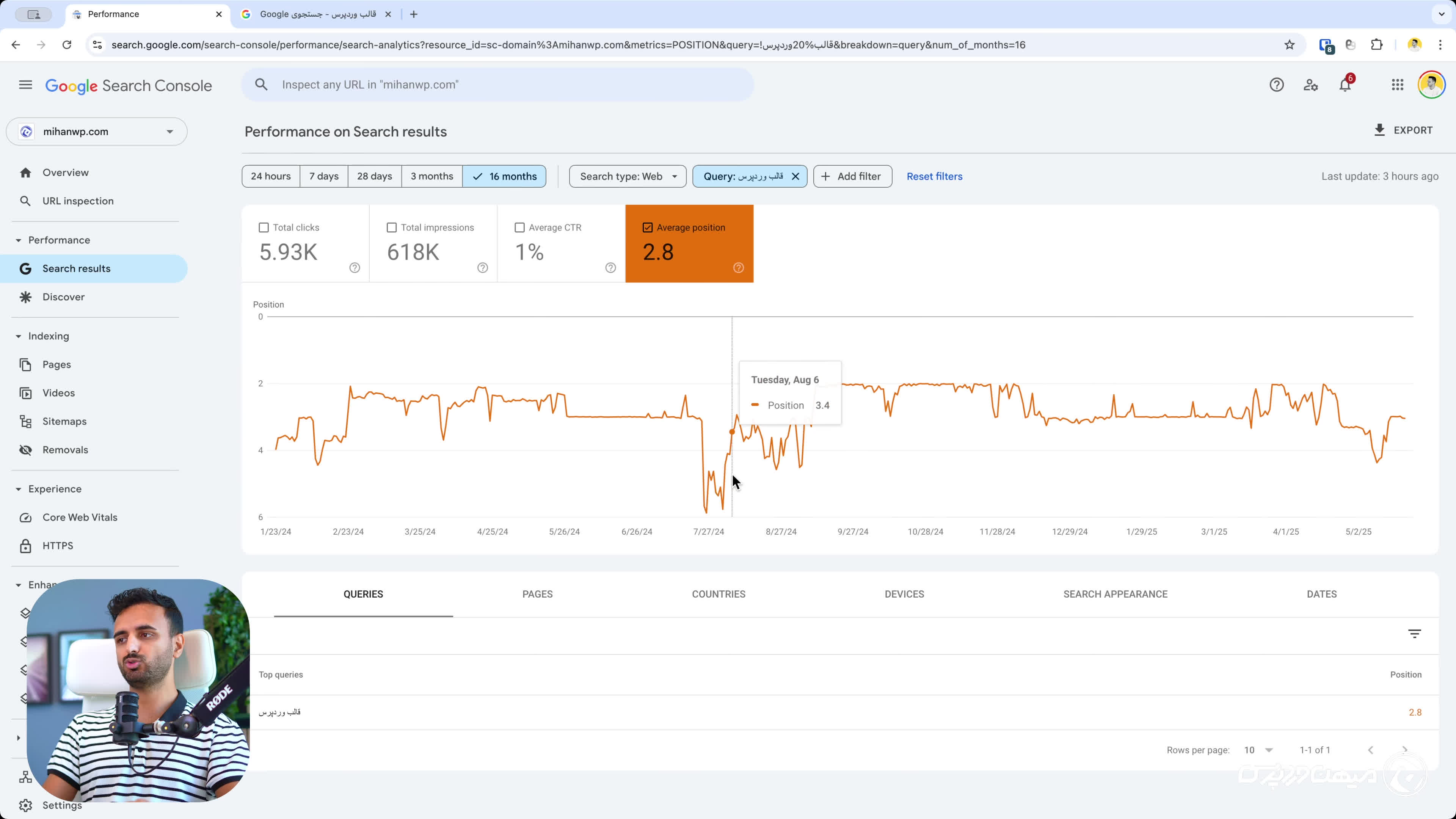
Task: Open the Settings gear in sidebar
Action: 25,805
